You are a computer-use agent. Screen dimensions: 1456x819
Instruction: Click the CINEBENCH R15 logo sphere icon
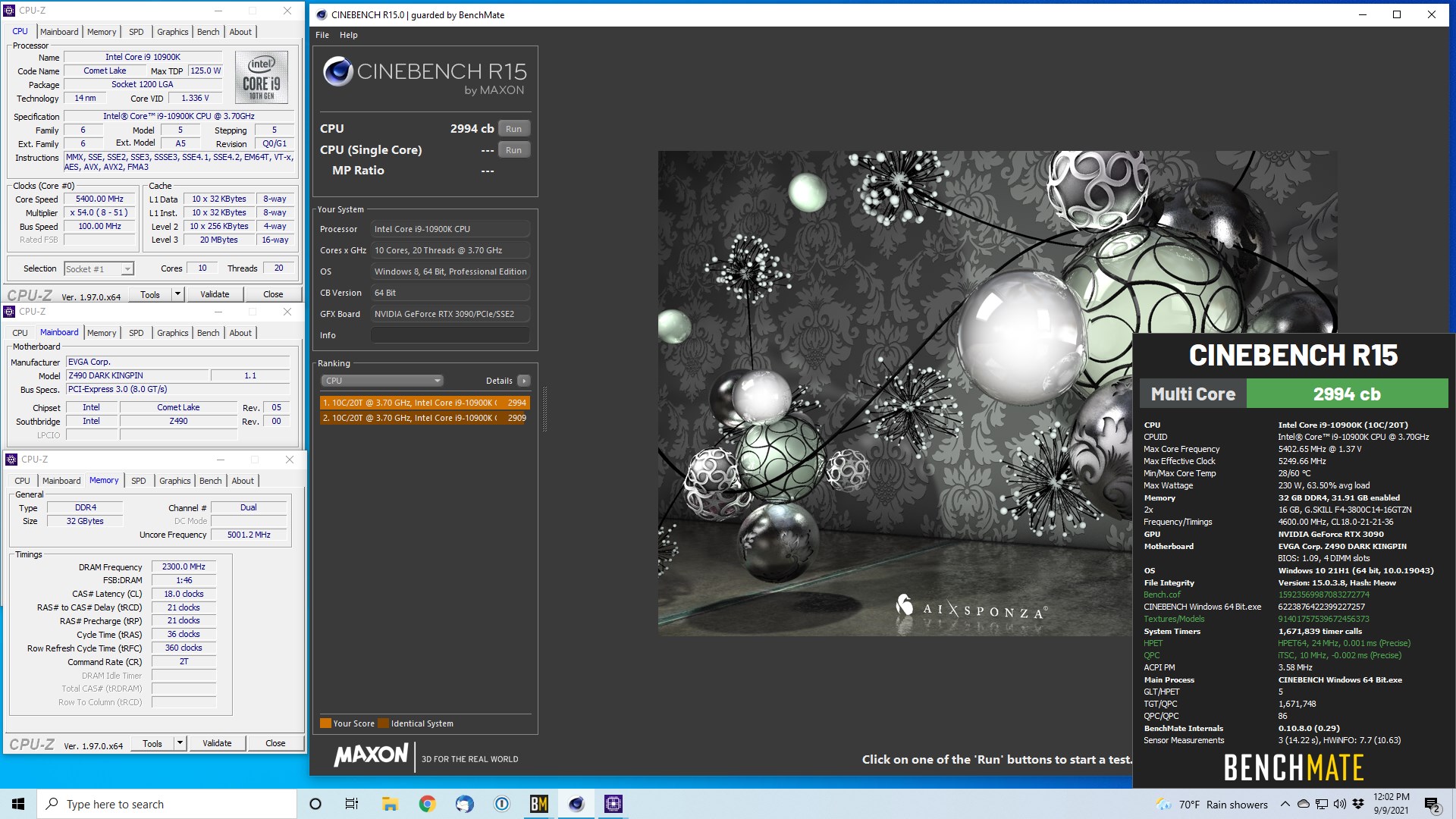tap(338, 72)
